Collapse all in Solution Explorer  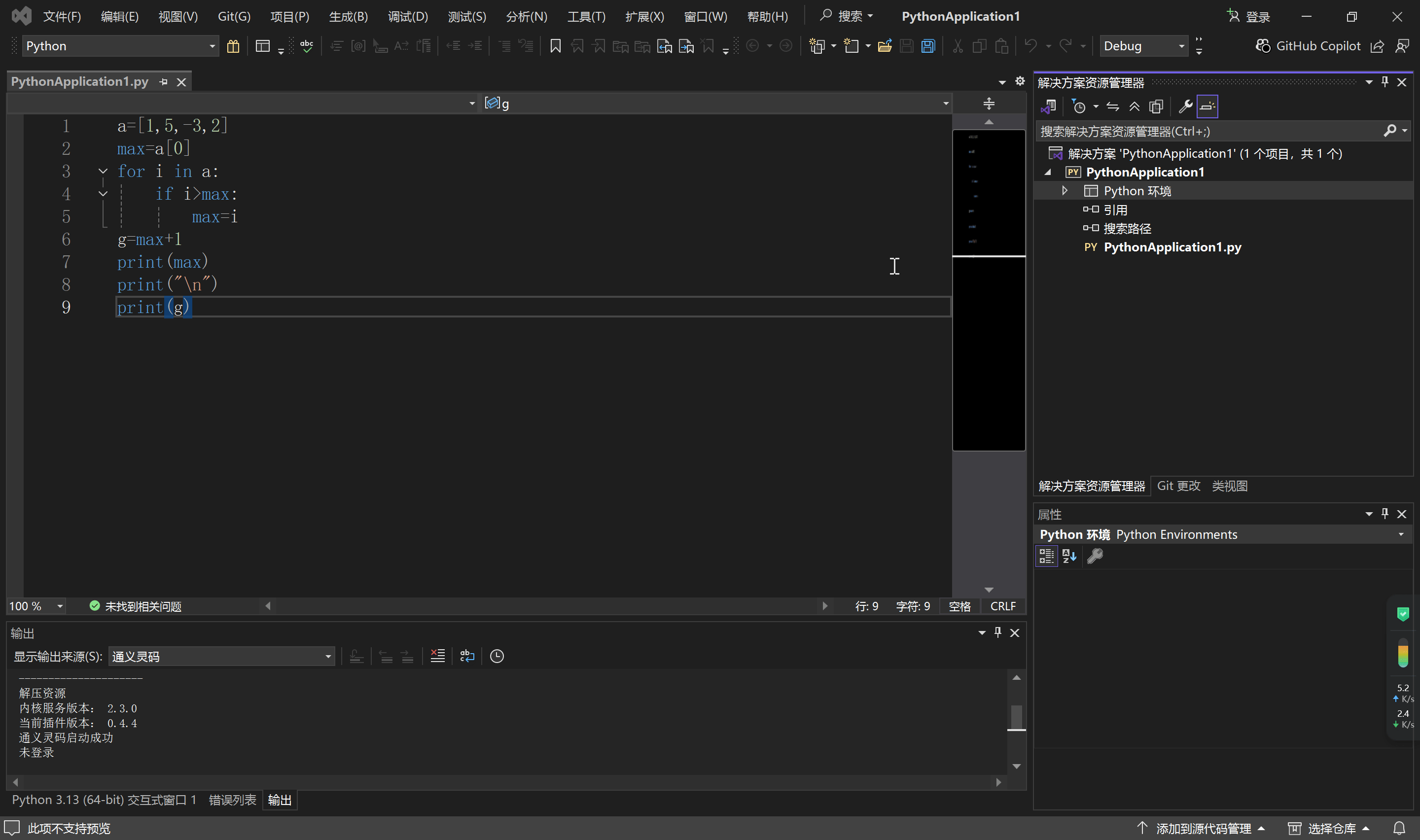coord(1134,106)
